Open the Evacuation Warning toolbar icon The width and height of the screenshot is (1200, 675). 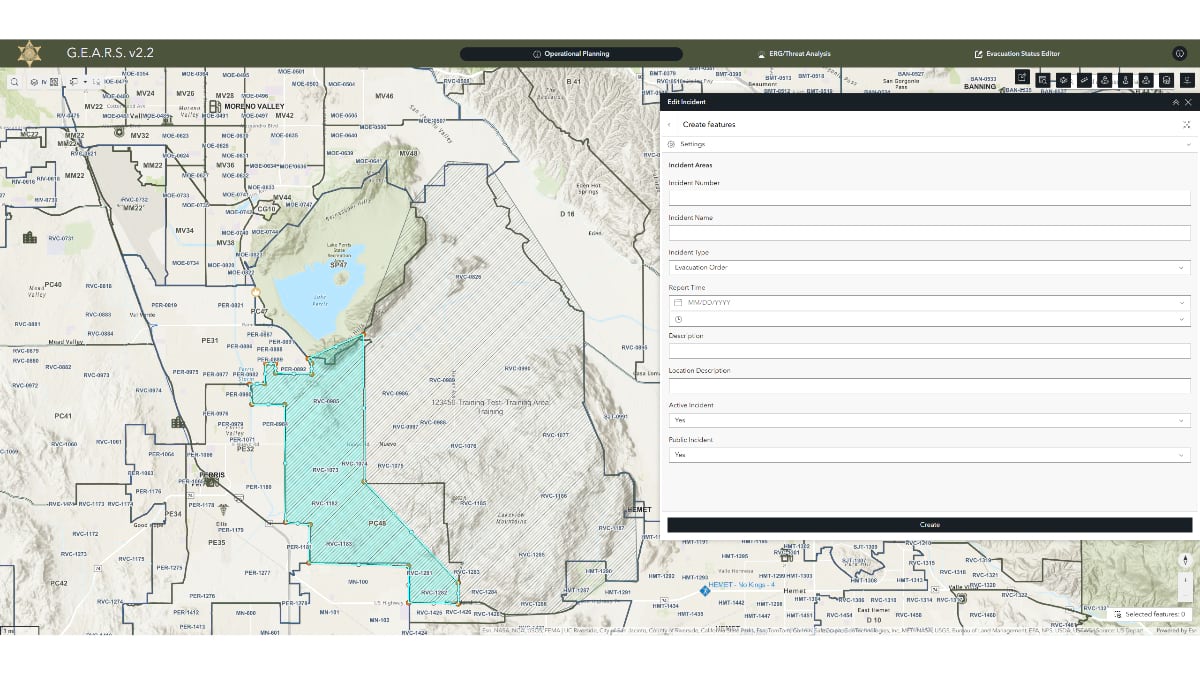click(x=1125, y=80)
